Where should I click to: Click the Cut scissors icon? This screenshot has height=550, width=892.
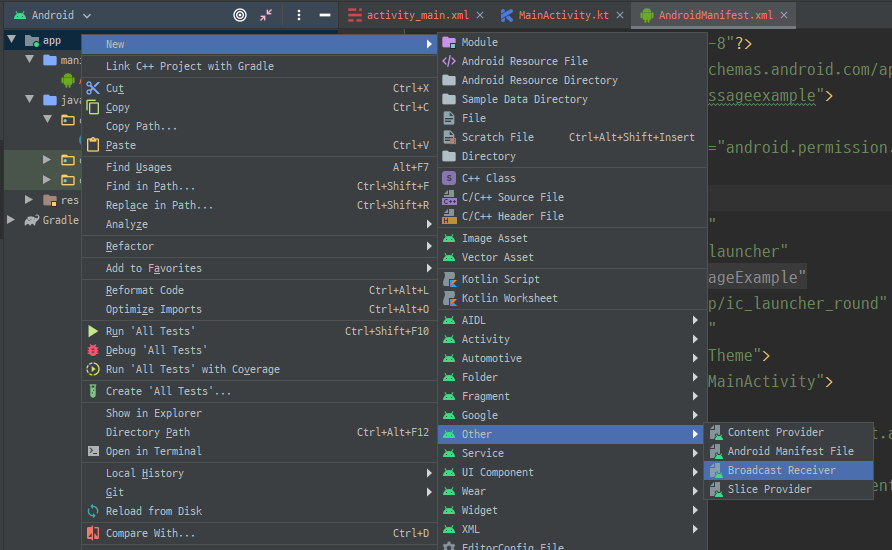[x=93, y=88]
